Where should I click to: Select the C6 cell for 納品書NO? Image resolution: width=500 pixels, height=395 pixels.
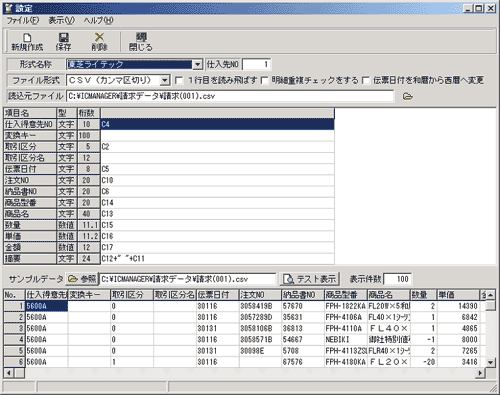point(217,191)
